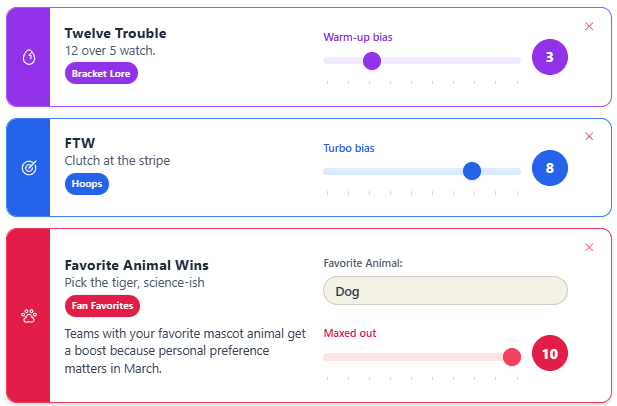Click the Bracket Lore tag
Viewport: 617px width, 406px height.
tap(101, 73)
